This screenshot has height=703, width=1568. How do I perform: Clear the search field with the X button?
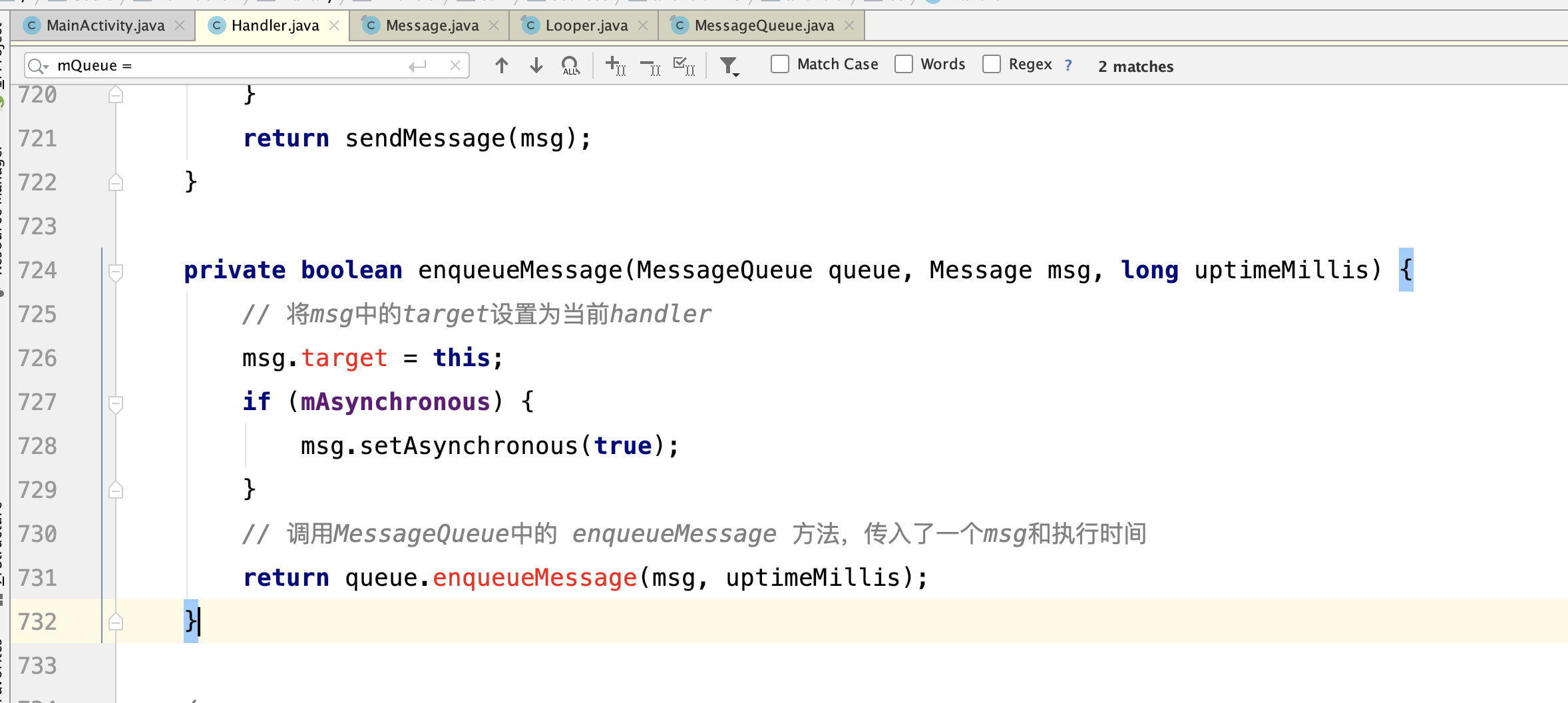click(455, 65)
